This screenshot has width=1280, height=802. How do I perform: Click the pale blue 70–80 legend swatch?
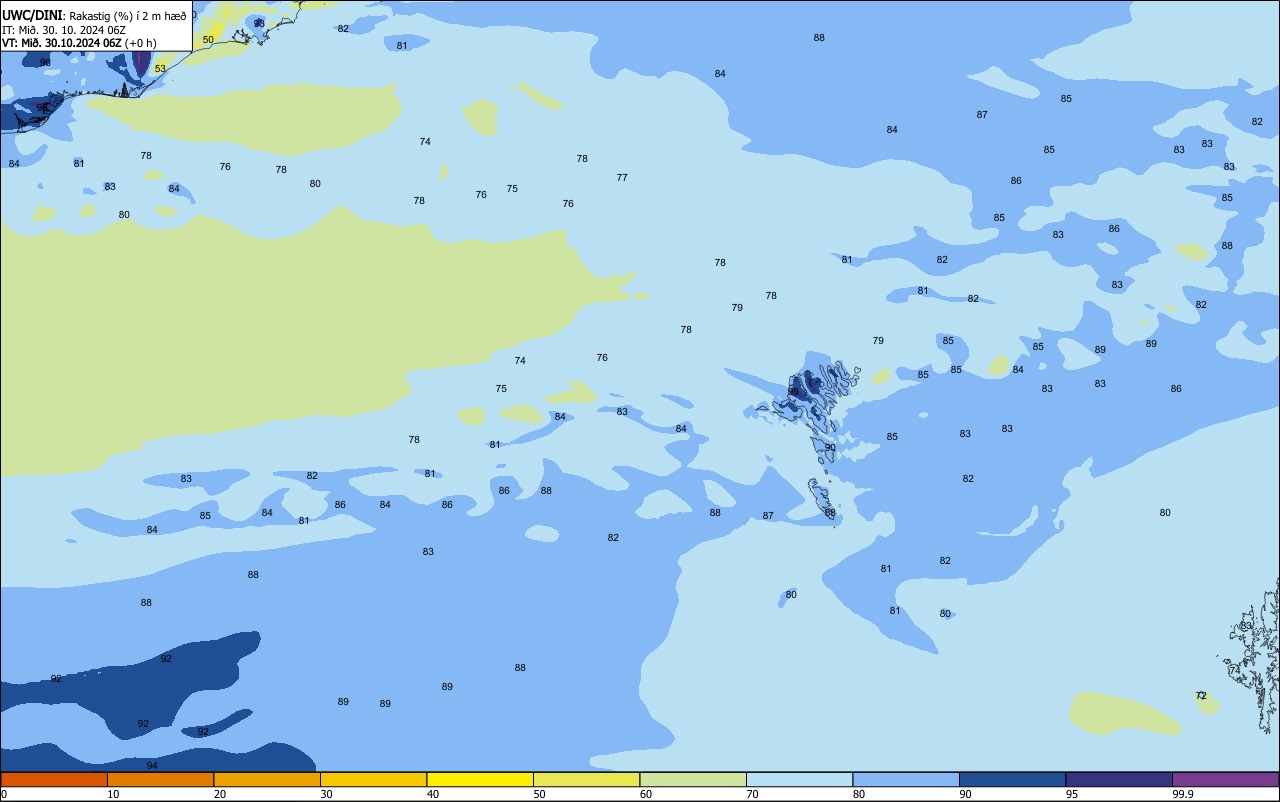tap(799, 779)
